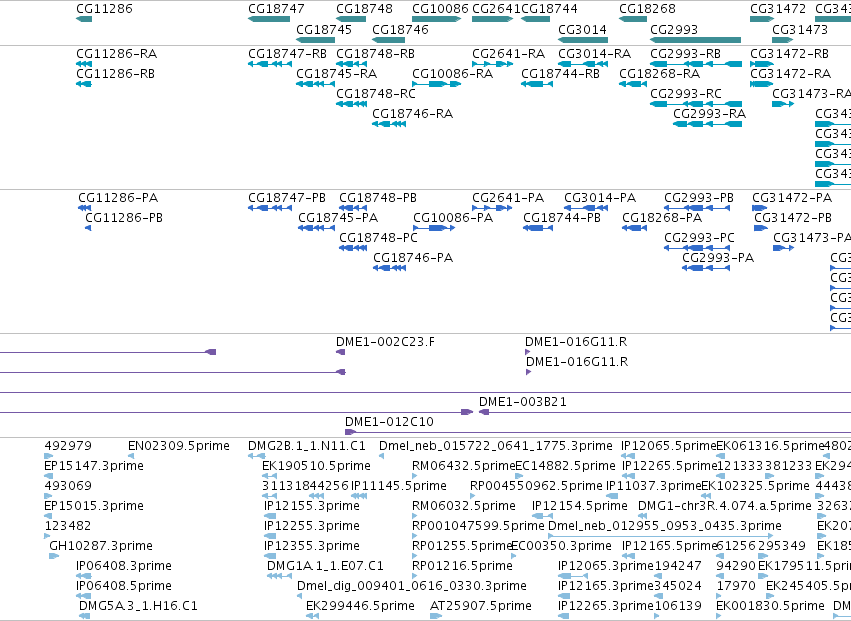Select the upper DME1-016G11.R label
851x621 pixels.
576,342
